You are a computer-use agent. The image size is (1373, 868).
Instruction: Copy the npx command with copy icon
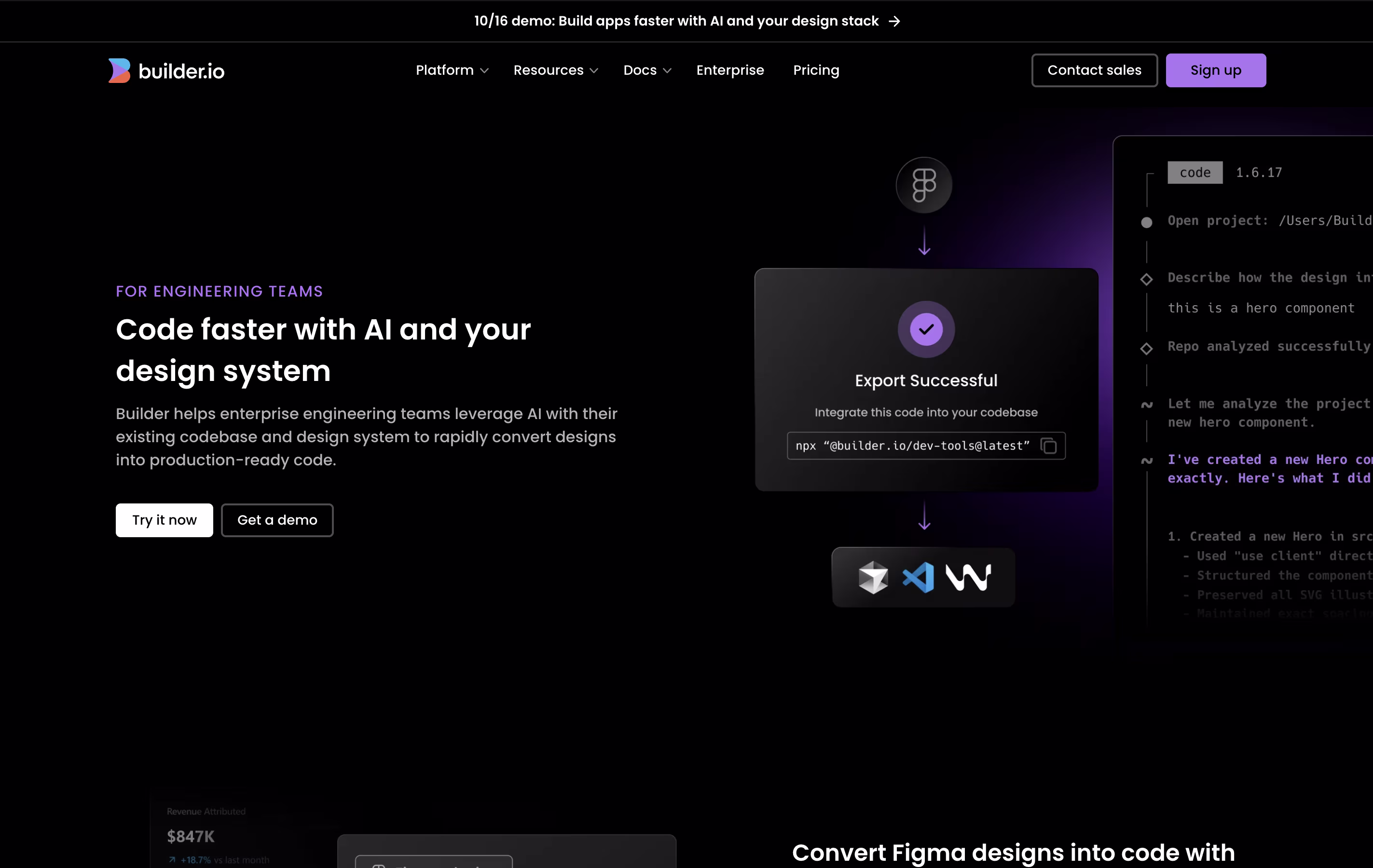(1049, 446)
